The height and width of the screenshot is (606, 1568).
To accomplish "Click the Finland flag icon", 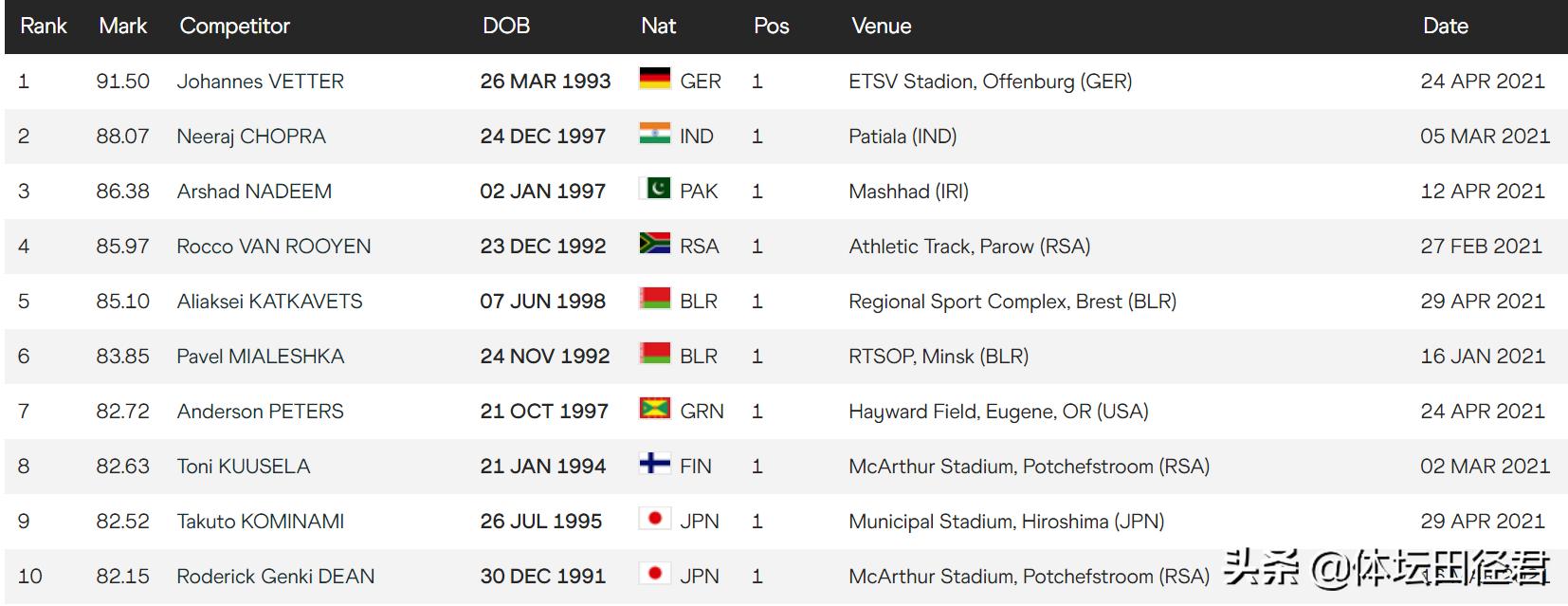I will (654, 464).
